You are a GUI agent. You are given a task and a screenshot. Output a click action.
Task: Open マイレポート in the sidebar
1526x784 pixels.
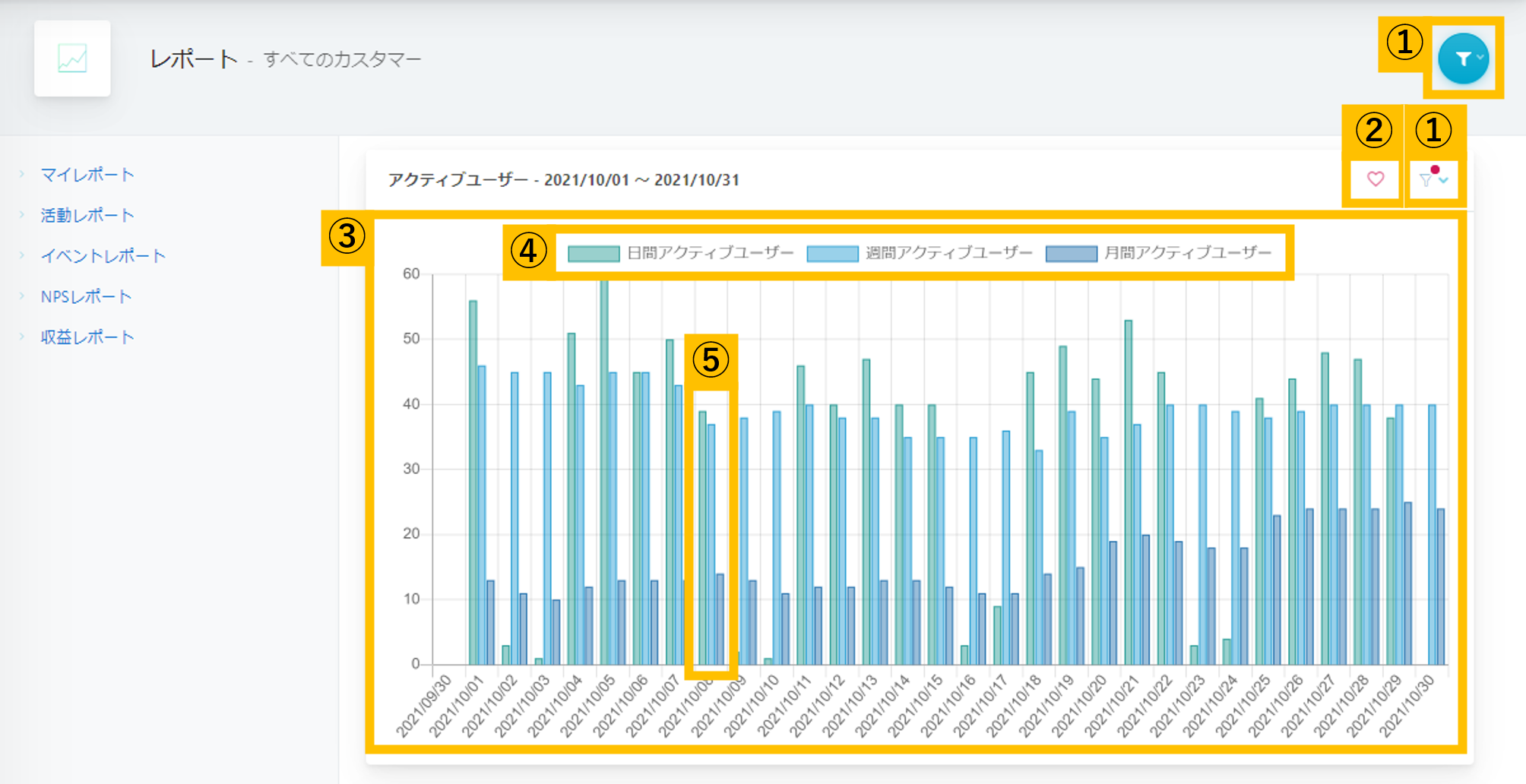(87, 175)
